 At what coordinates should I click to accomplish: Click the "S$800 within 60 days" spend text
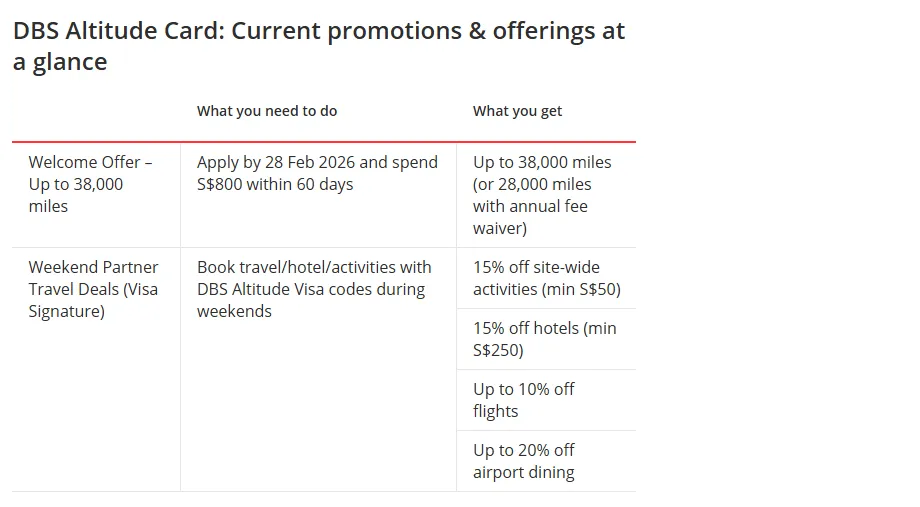click(x=275, y=184)
